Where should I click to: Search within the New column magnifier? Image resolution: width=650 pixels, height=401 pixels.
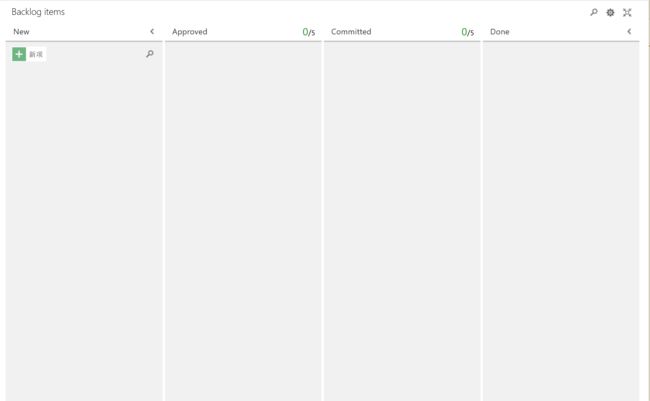point(150,53)
